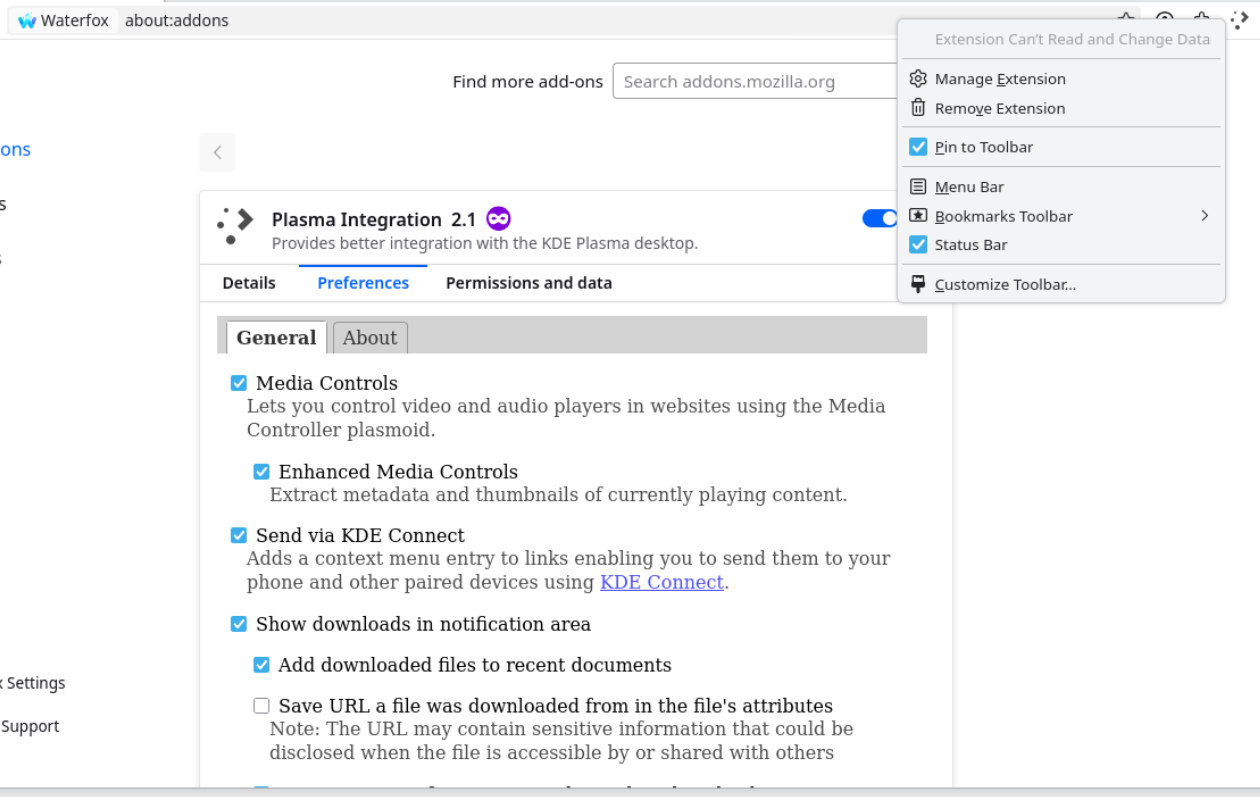Click 'Provides better integration with the KDE Plasma desktop.'
1260x797 pixels.
tap(485, 243)
